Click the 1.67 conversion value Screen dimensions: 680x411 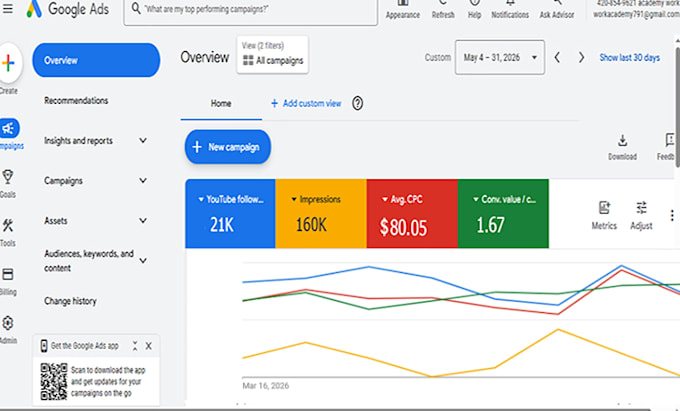490,225
